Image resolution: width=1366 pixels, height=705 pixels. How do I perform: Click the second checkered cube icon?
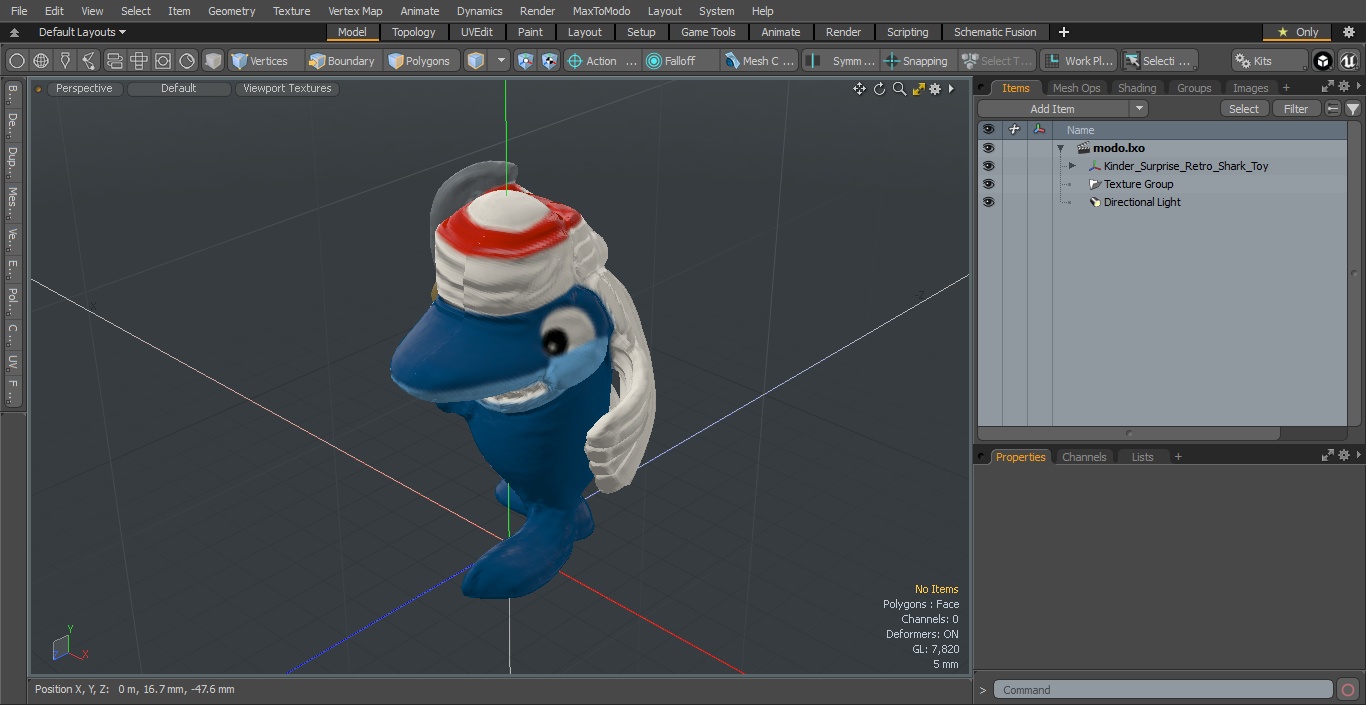(549, 61)
